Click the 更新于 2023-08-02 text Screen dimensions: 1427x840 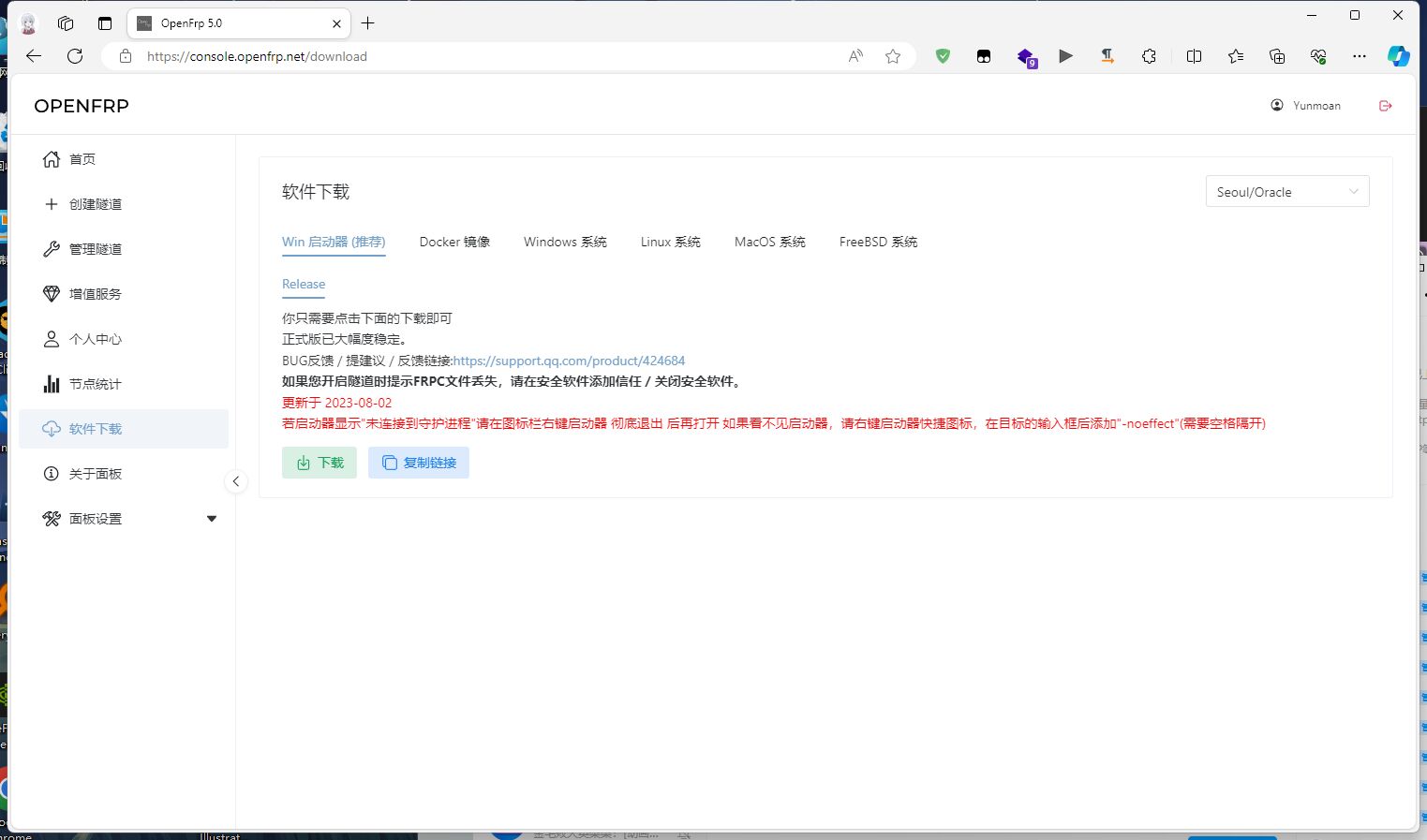click(x=337, y=403)
